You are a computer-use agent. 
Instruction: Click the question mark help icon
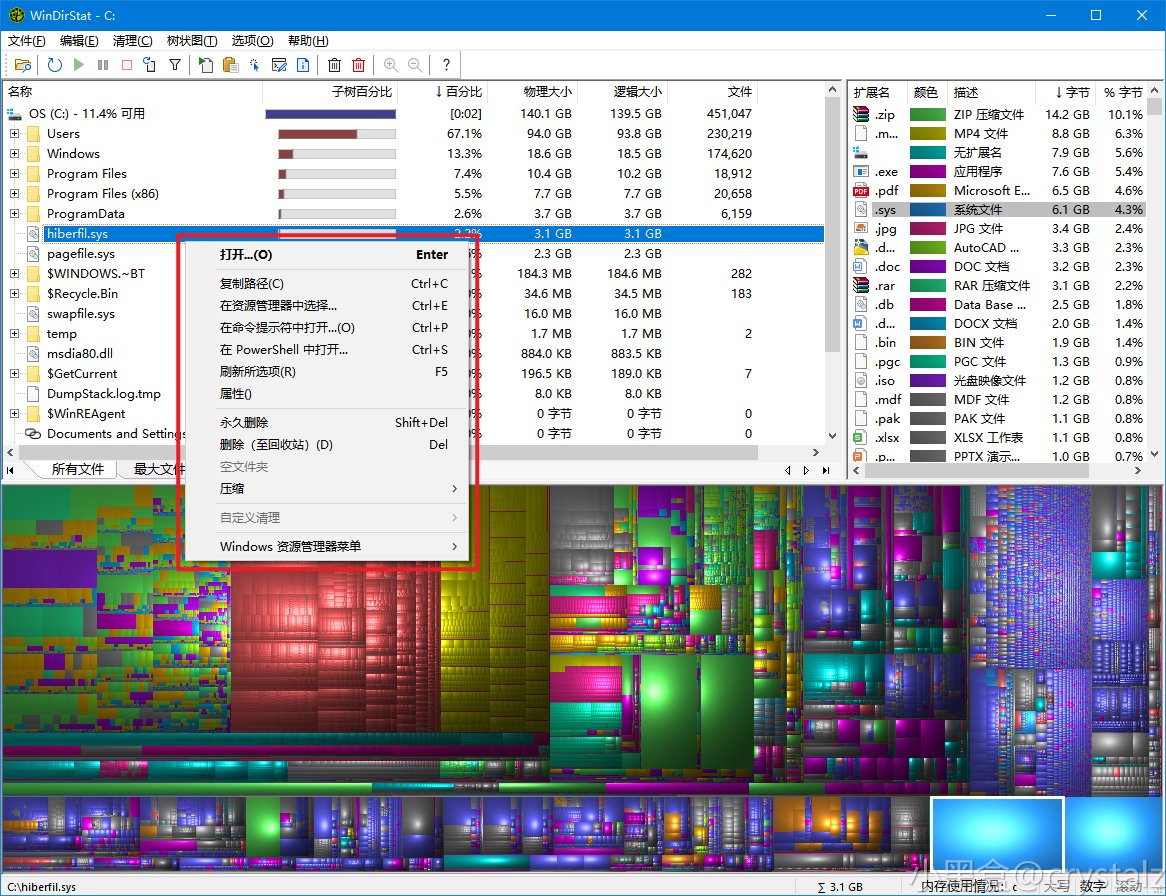coord(446,65)
